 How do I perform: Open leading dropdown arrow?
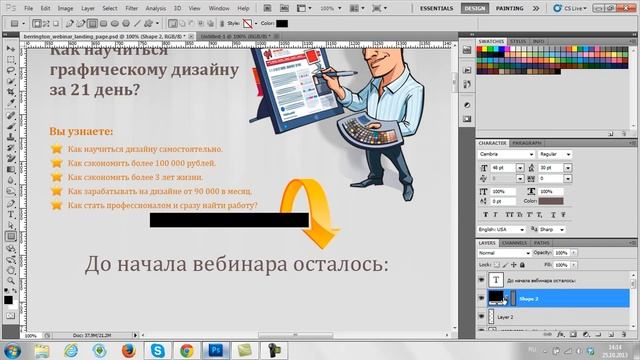coord(568,168)
